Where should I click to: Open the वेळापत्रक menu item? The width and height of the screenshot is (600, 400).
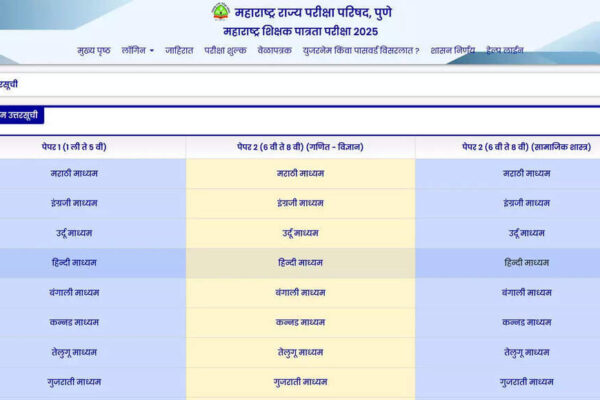click(x=274, y=50)
